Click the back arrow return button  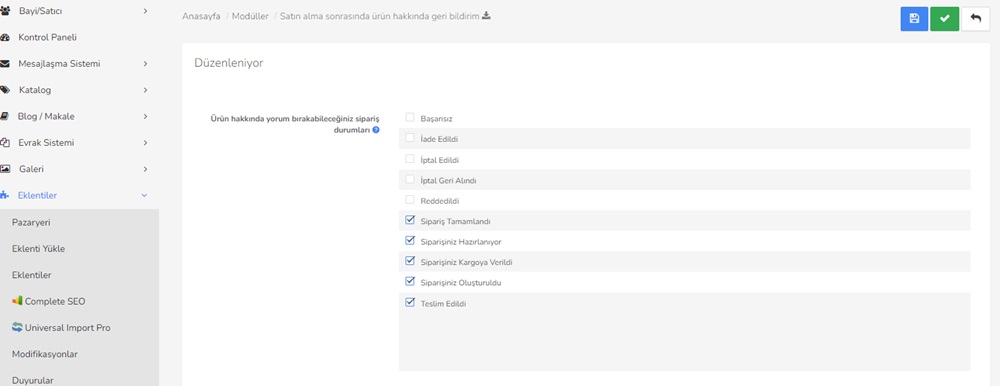(976, 19)
